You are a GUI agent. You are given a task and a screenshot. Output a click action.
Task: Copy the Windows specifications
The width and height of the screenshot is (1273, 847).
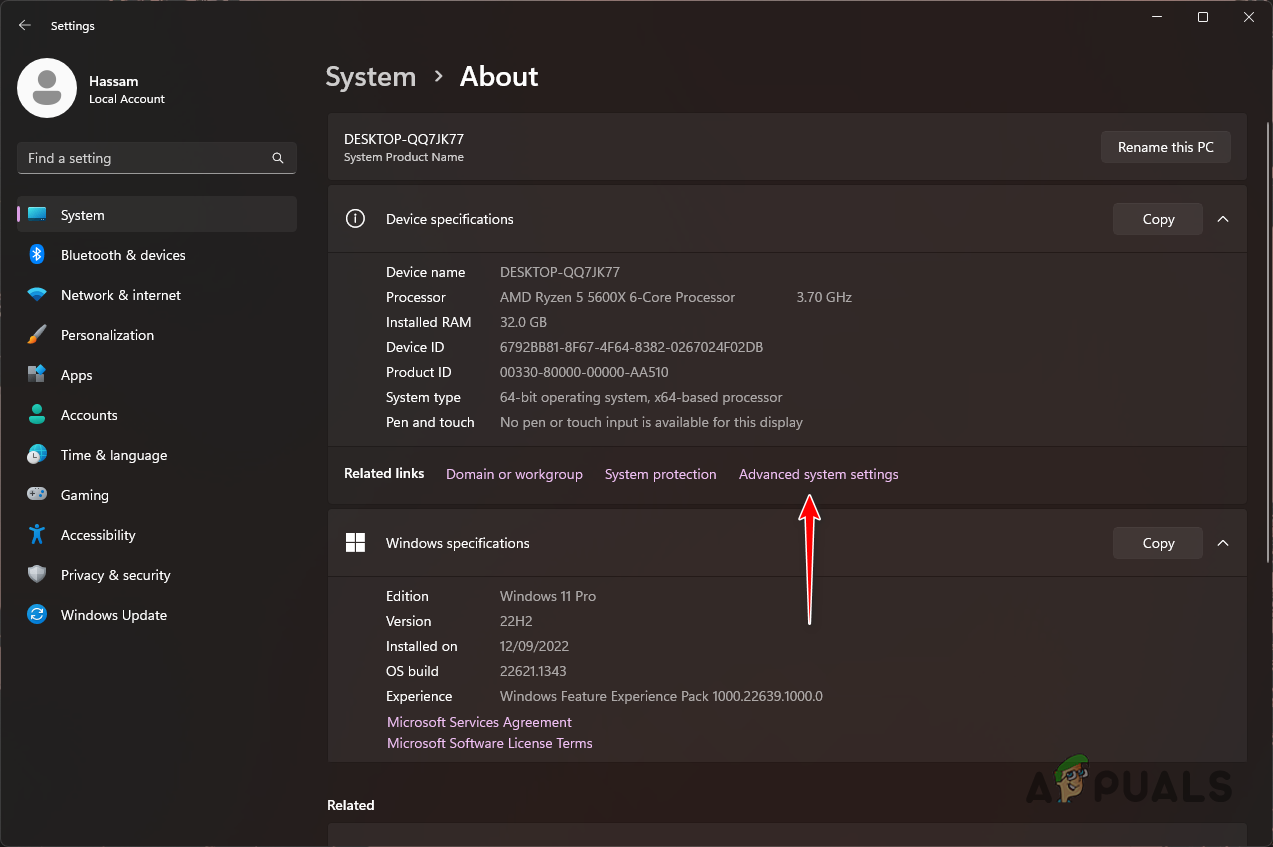click(1157, 543)
